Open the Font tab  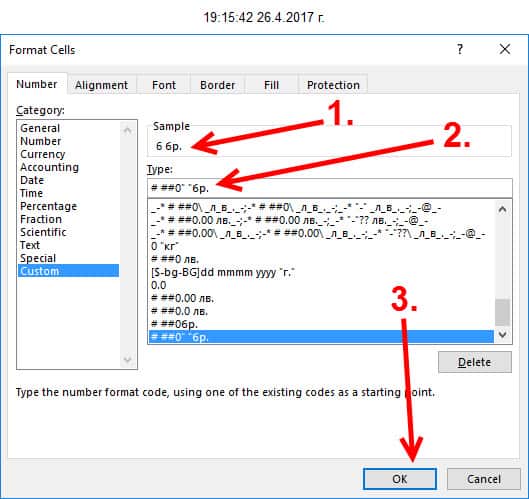[164, 85]
